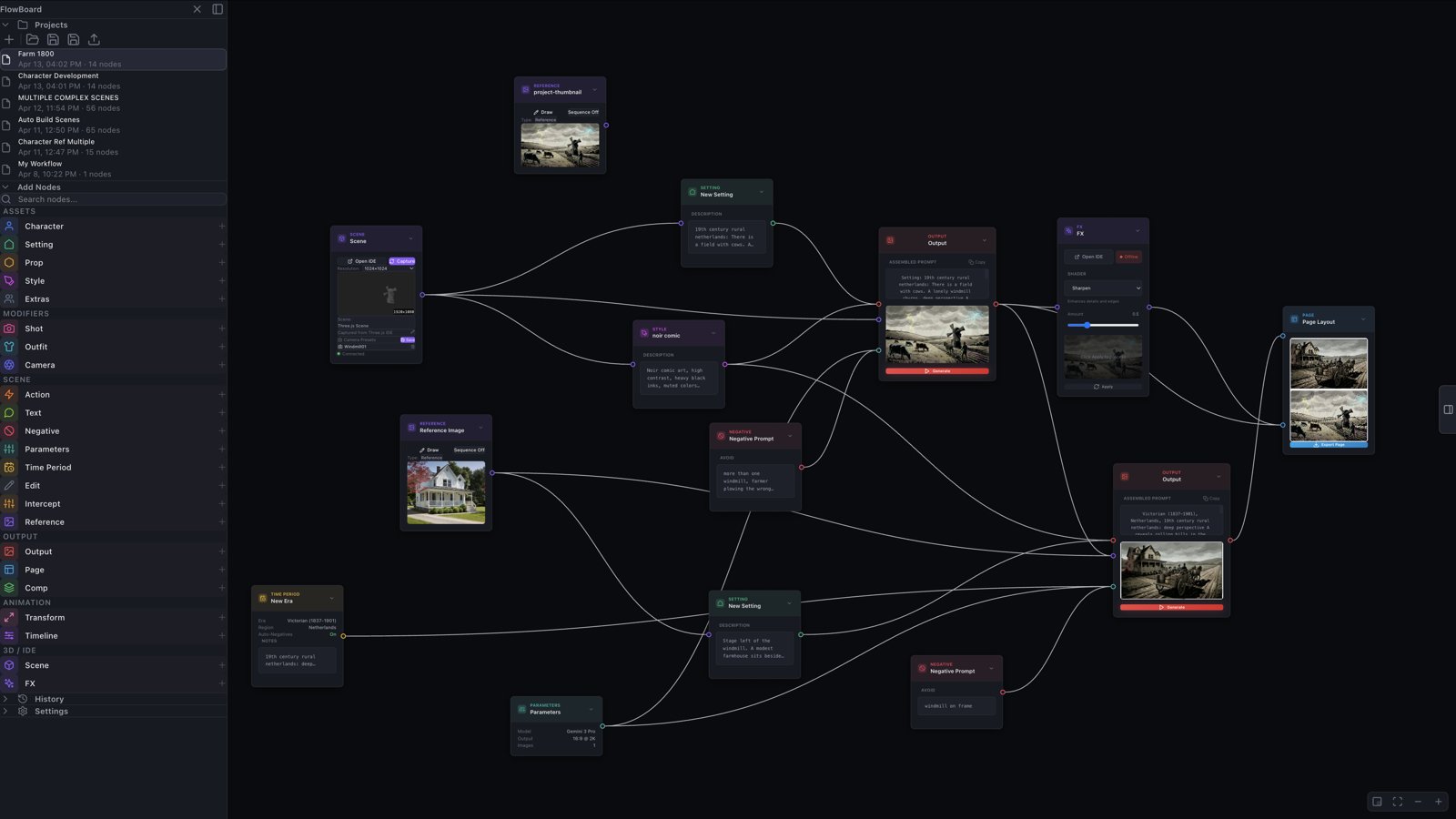Open the Sharpen shader dropdown
1456x819 pixels.
click(x=1103, y=288)
